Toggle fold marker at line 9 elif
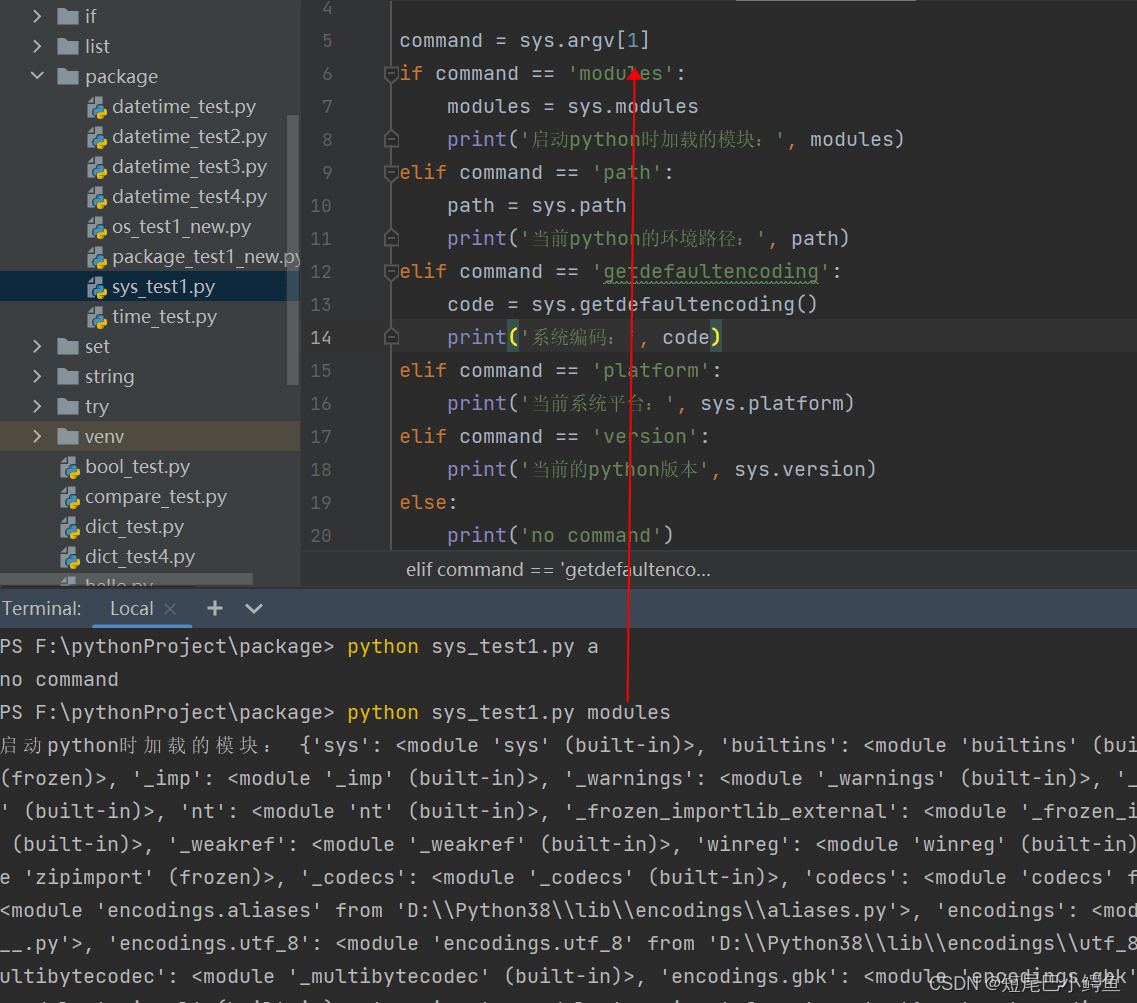1137x1003 pixels. coord(391,173)
